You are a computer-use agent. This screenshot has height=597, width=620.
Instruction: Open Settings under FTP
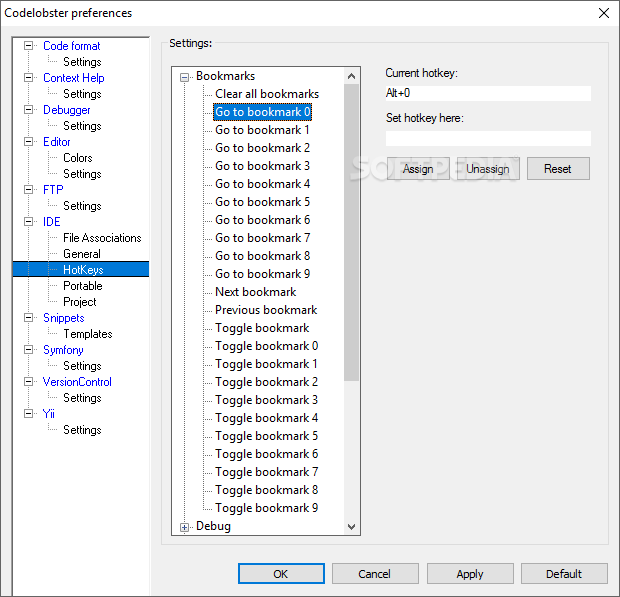(x=82, y=206)
